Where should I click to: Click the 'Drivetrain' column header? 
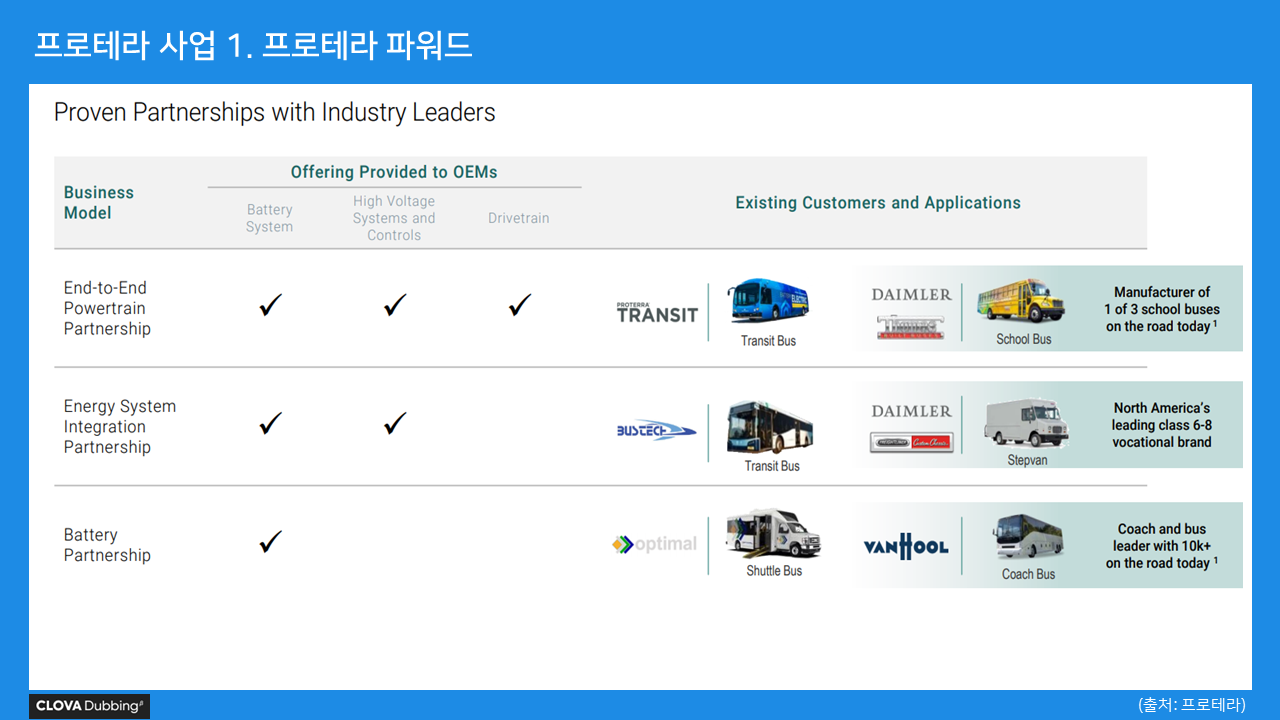coord(519,218)
